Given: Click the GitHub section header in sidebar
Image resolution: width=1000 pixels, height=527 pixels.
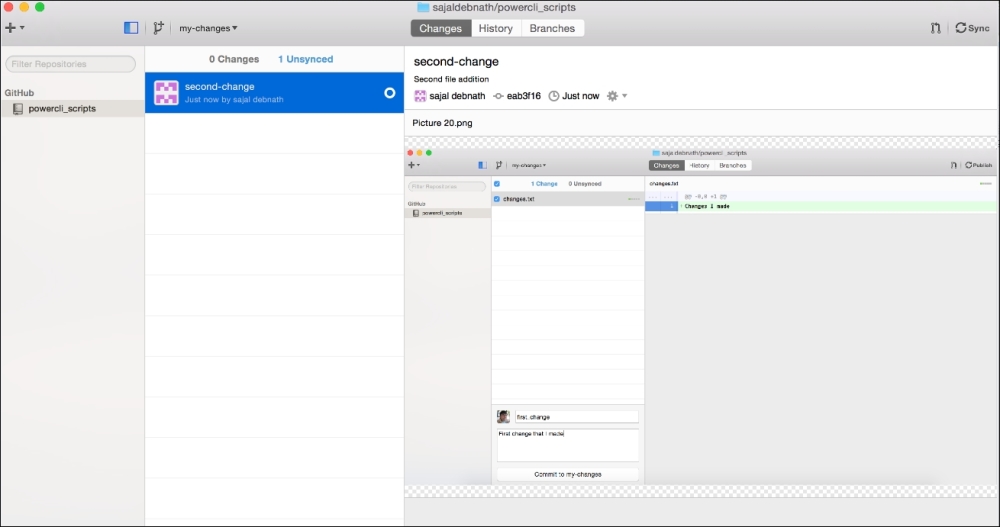Looking at the screenshot, I should pyautogui.click(x=19, y=93).
